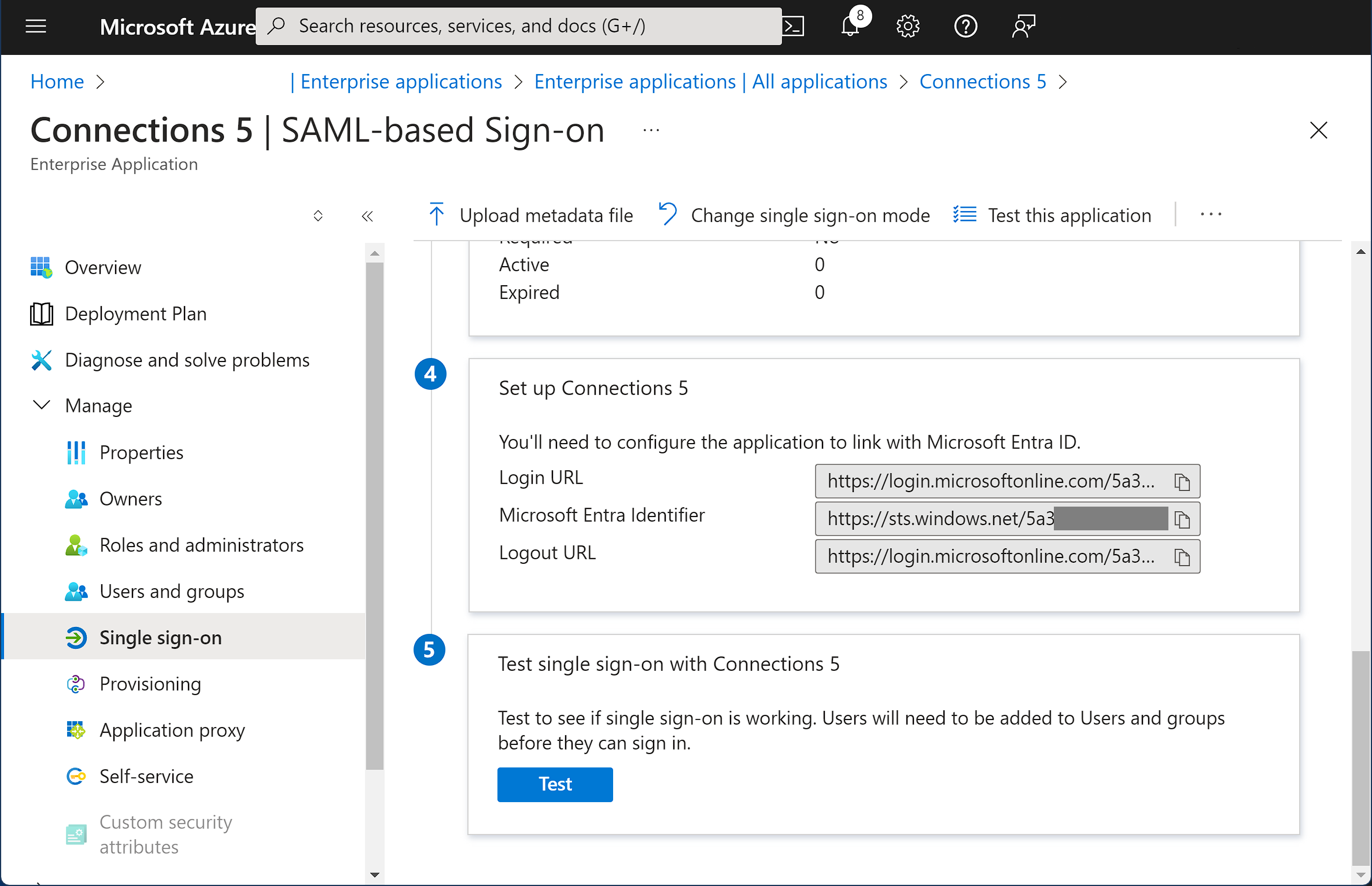Image resolution: width=1372 pixels, height=886 pixels.
Task: Open the feedback icon in header
Action: click(1023, 26)
